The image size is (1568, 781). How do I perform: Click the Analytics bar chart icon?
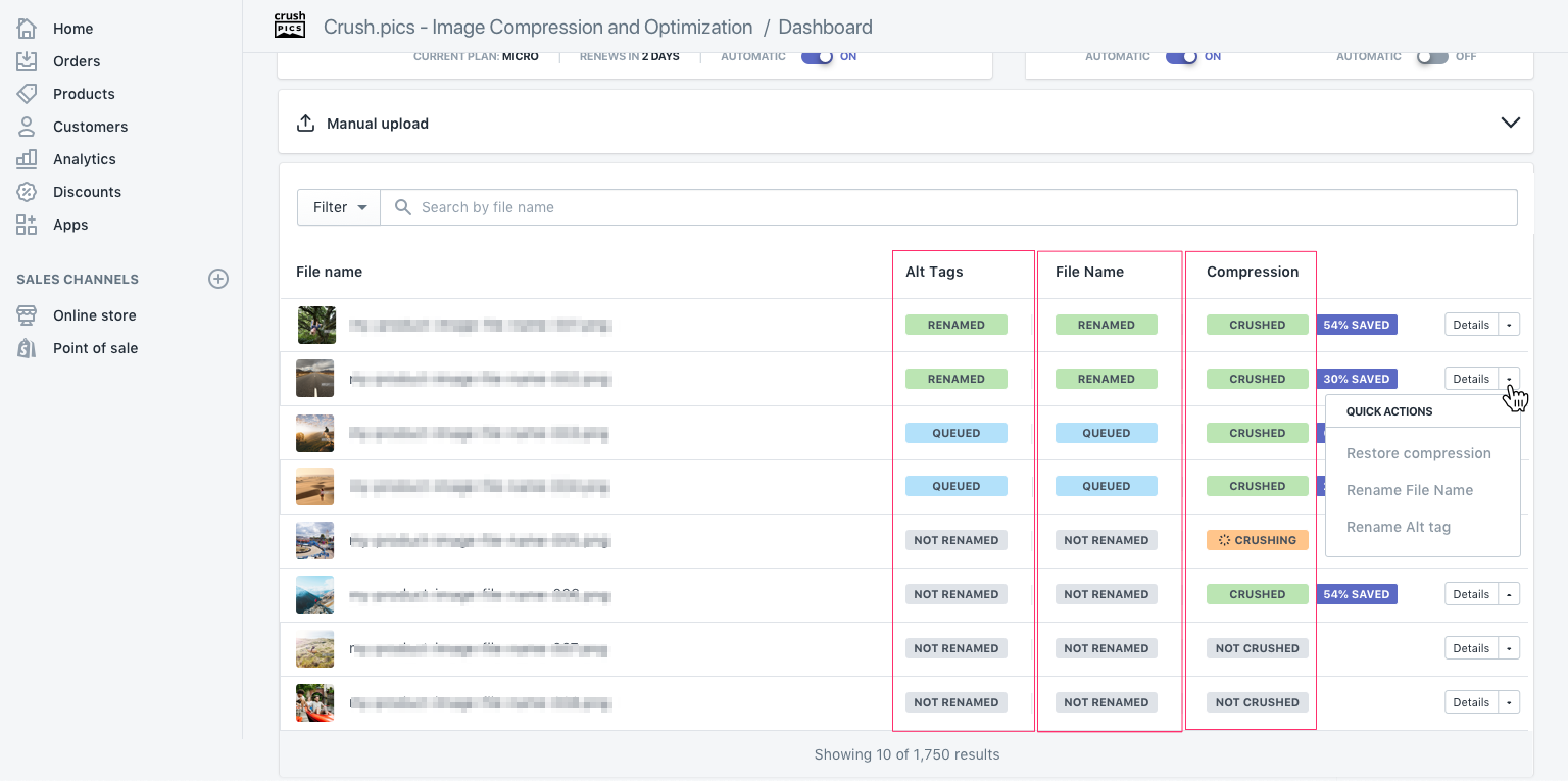coord(26,159)
